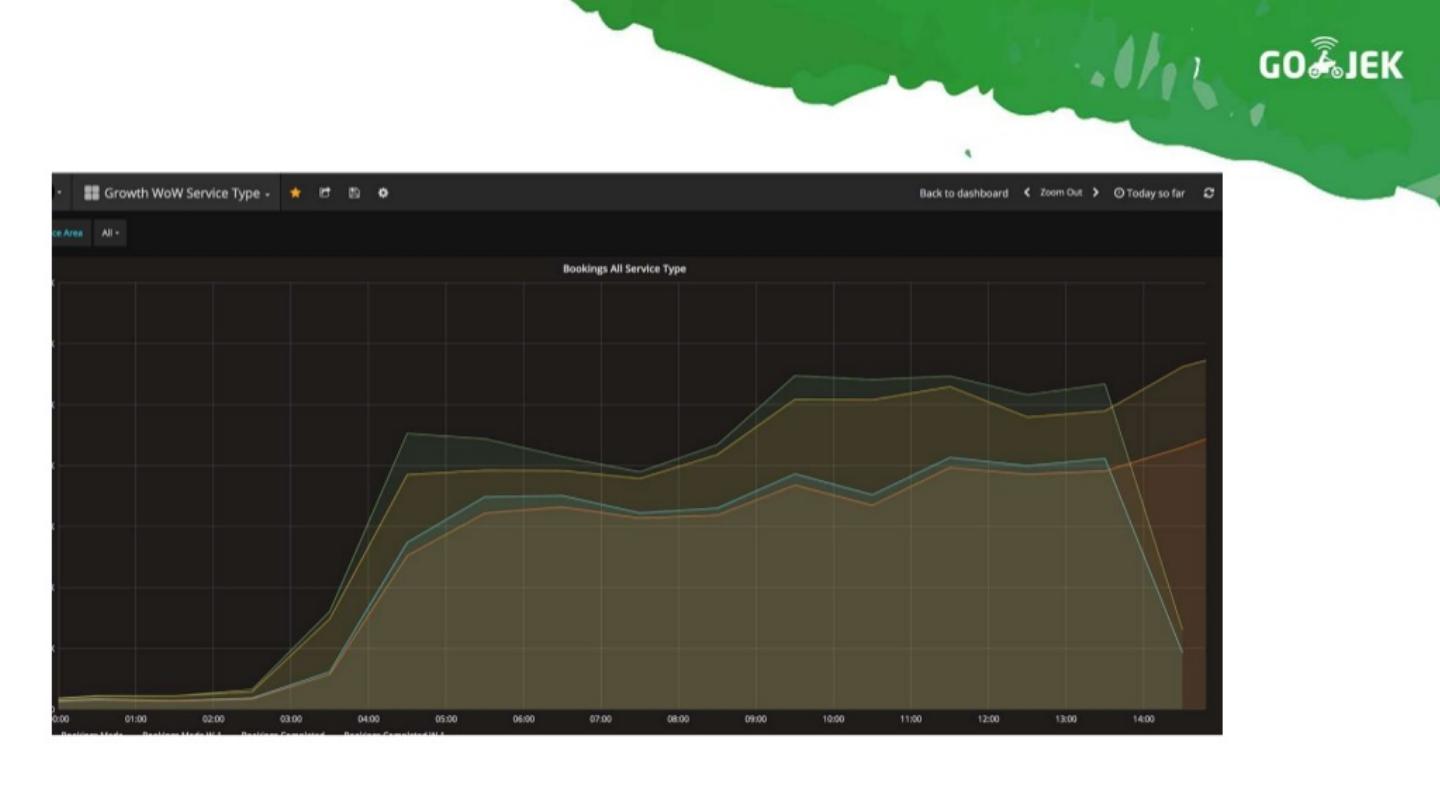This screenshot has width=1440, height=810.
Task: Click the 14:00 marker on the time axis
Action: (1143, 719)
